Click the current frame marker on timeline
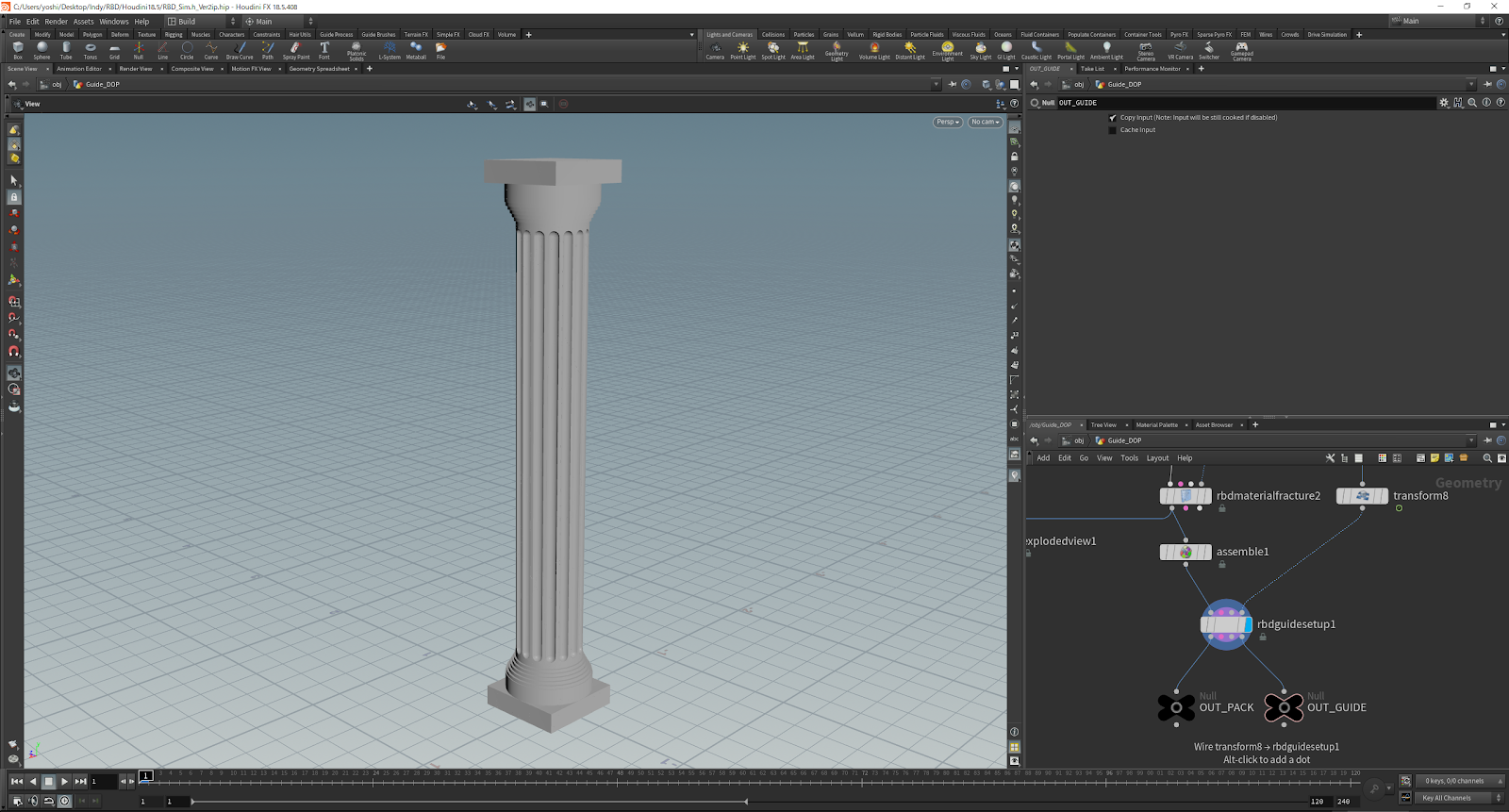The width and height of the screenshot is (1509, 812). [145, 776]
